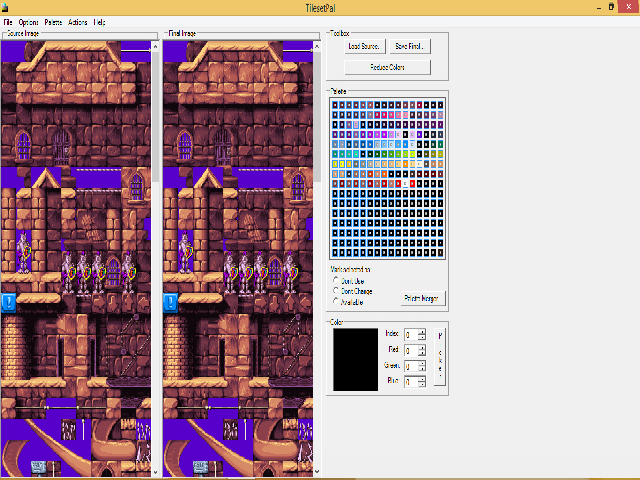Click the Reduce Colors button
The image size is (640, 480).
(x=387, y=67)
